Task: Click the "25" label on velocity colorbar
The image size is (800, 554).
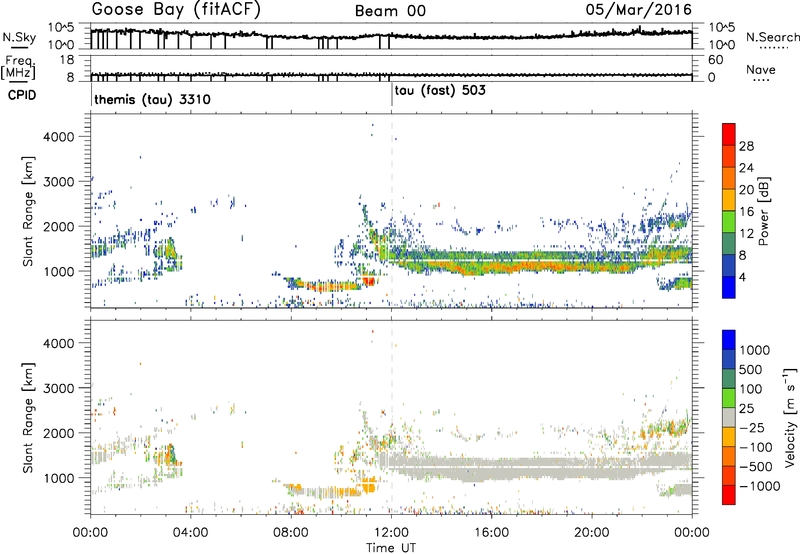Action: pyautogui.click(x=746, y=409)
